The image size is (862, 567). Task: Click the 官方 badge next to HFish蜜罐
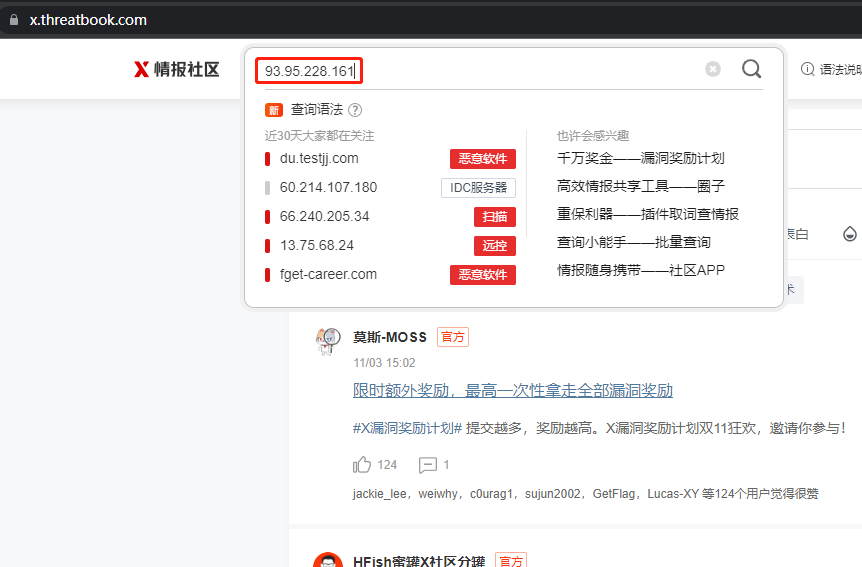pyautogui.click(x=511, y=560)
